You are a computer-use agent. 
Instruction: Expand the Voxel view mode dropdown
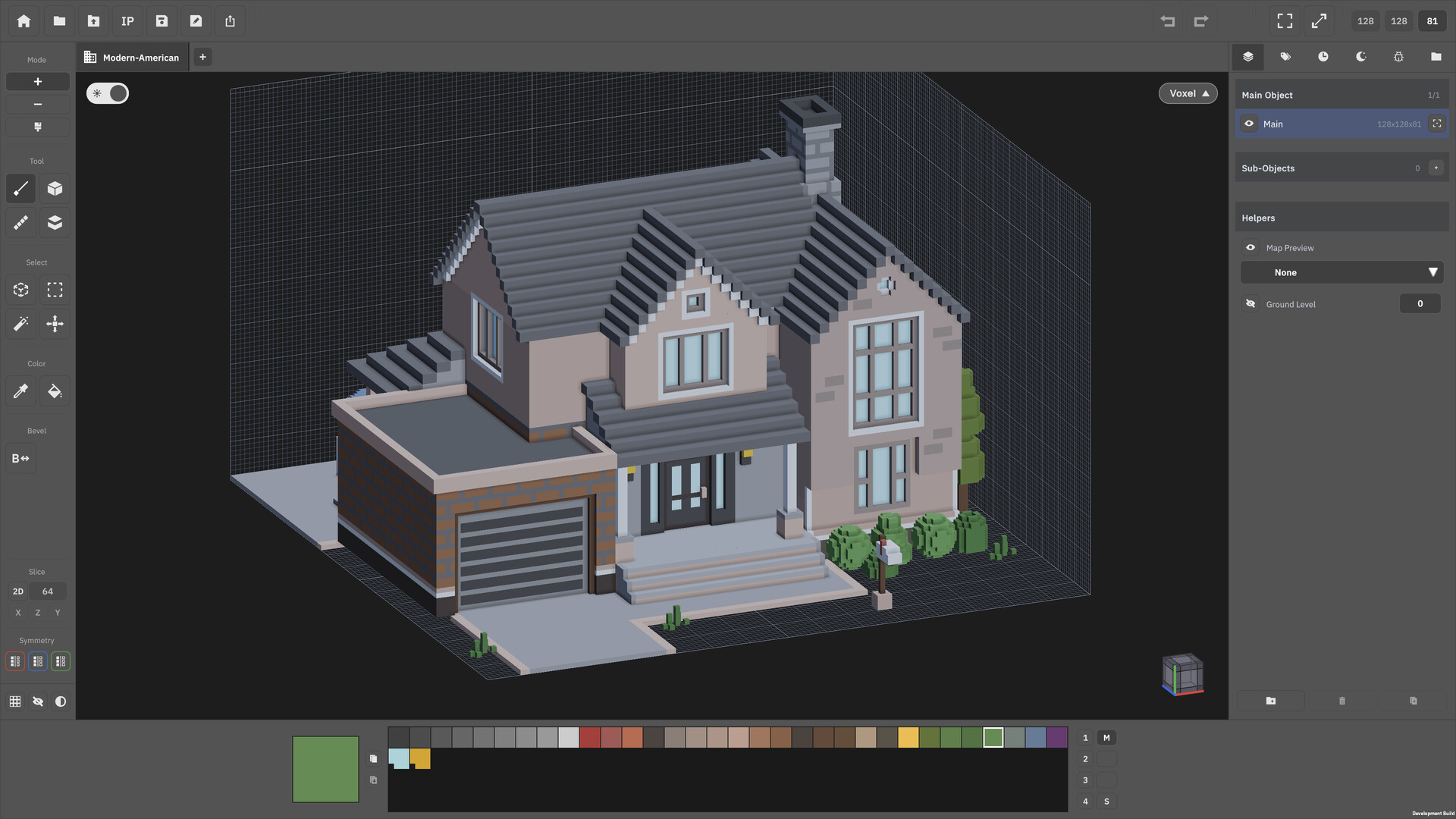click(x=1188, y=93)
